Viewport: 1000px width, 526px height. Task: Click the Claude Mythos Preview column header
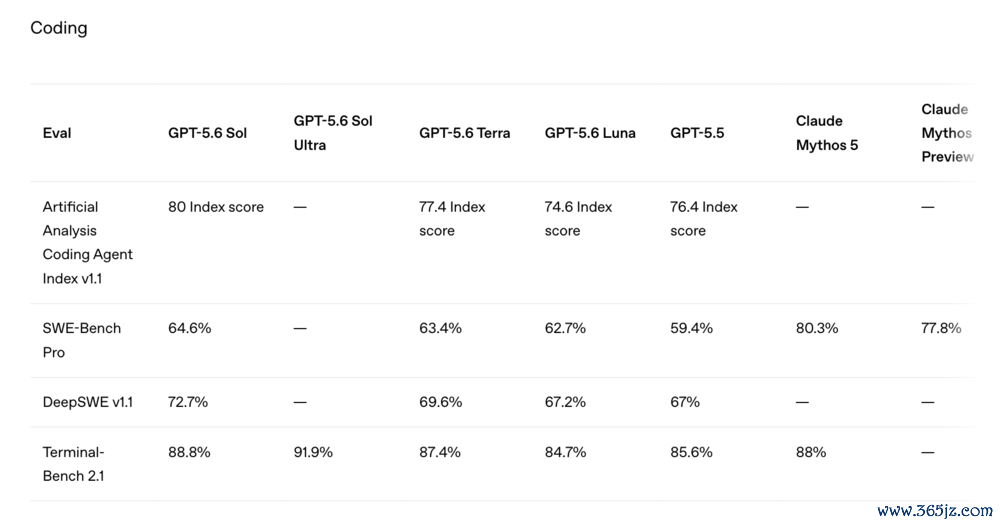point(947,133)
